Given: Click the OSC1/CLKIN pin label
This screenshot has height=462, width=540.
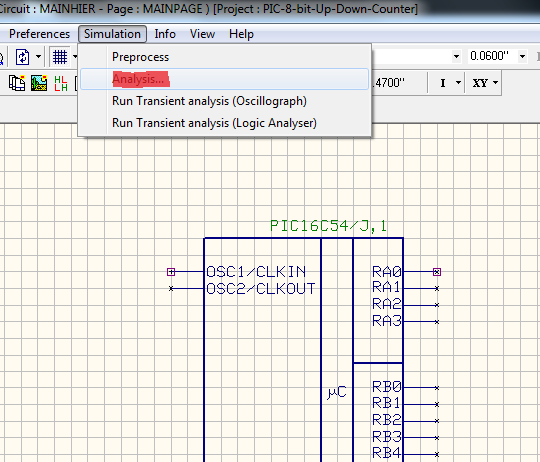Looking at the screenshot, I should click(256, 272).
